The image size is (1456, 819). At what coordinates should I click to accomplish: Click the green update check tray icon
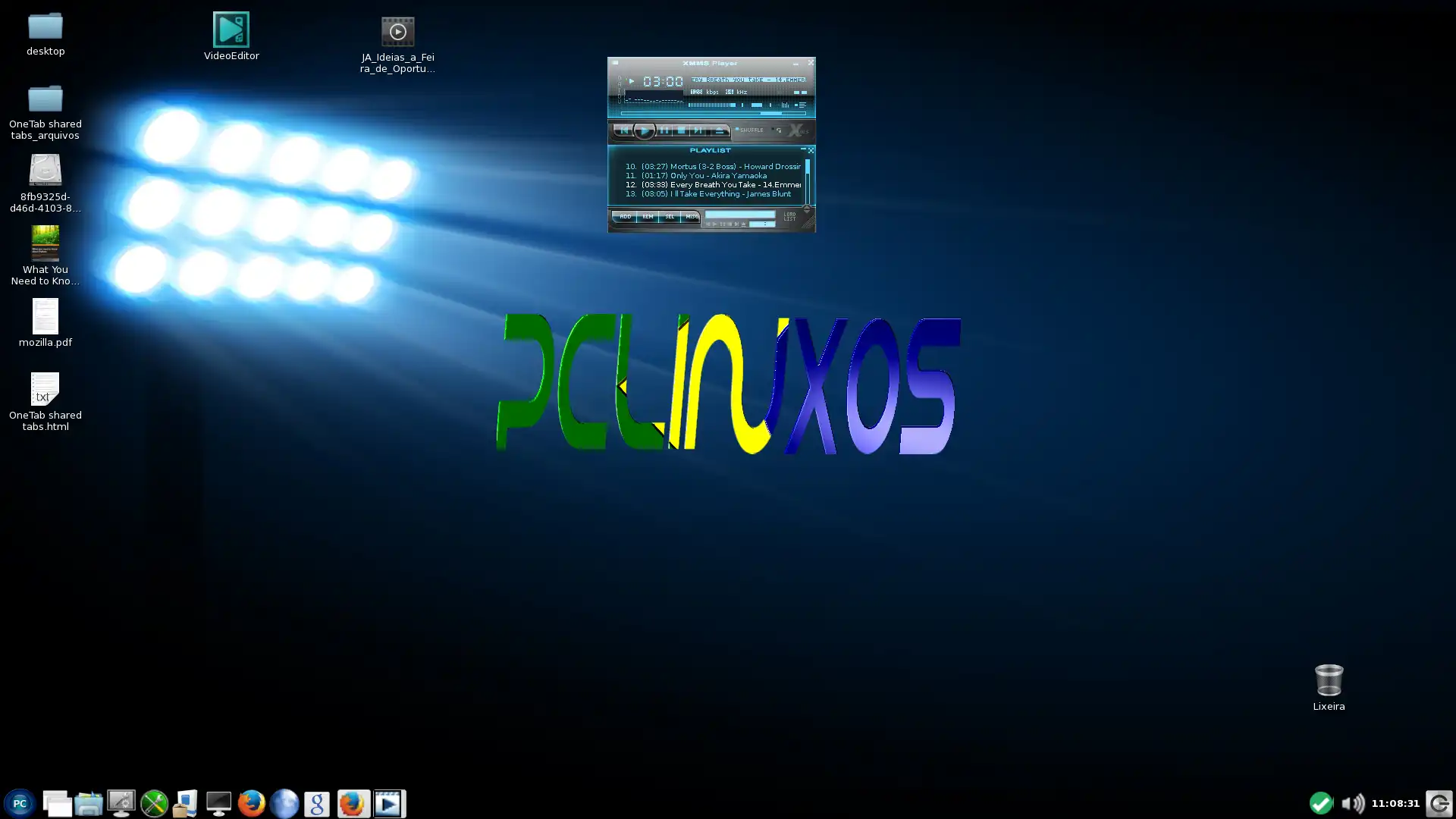[x=1321, y=803]
